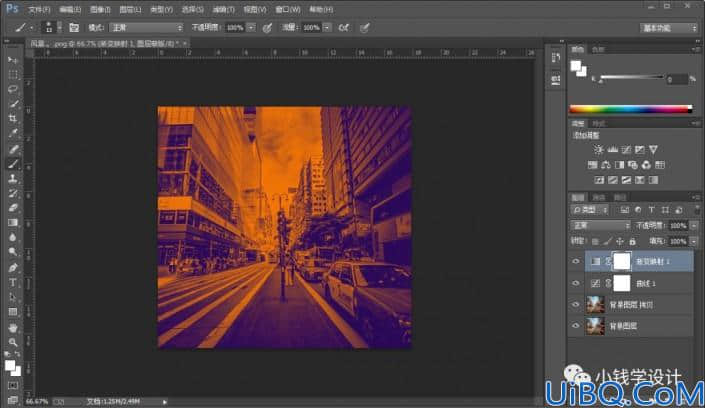
Task: Select the Dodge tool
Action: [13, 252]
